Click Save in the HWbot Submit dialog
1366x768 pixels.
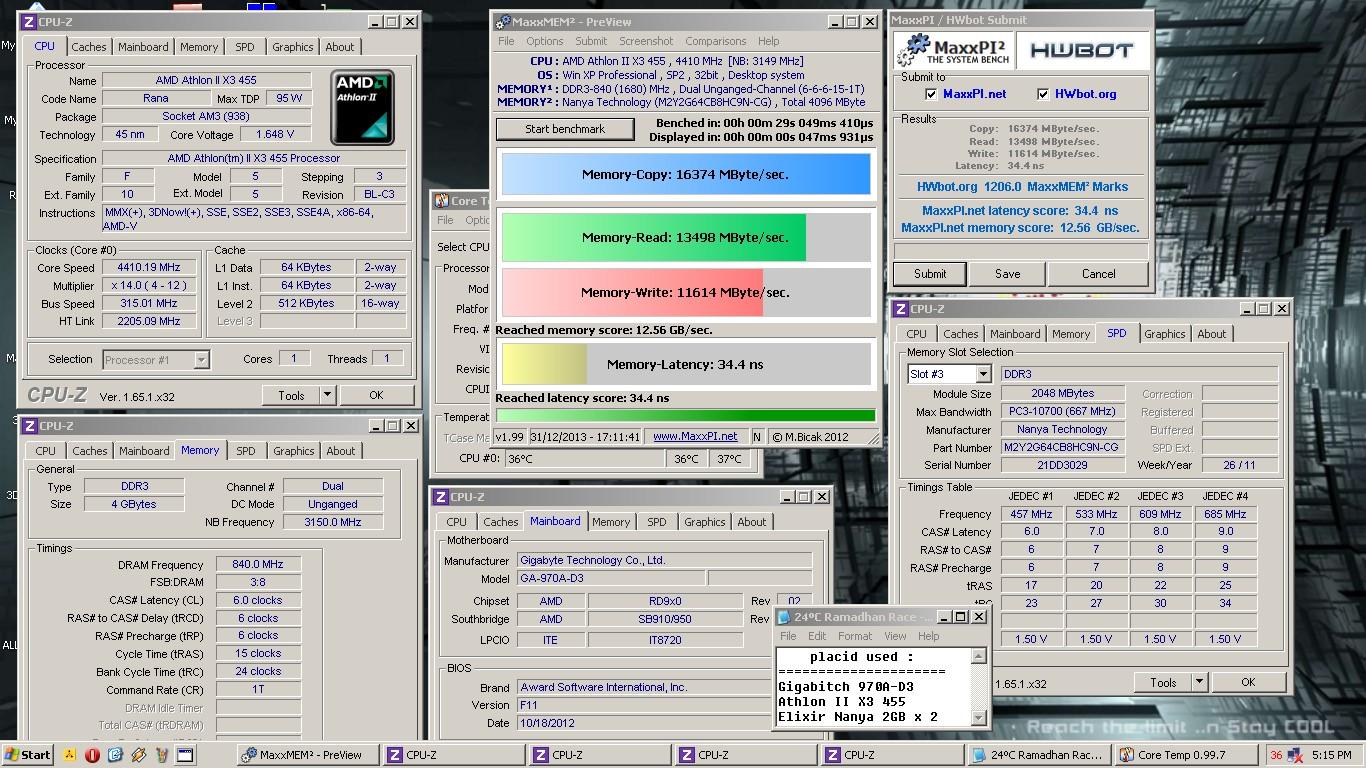pyautogui.click(x=1008, y=274)
